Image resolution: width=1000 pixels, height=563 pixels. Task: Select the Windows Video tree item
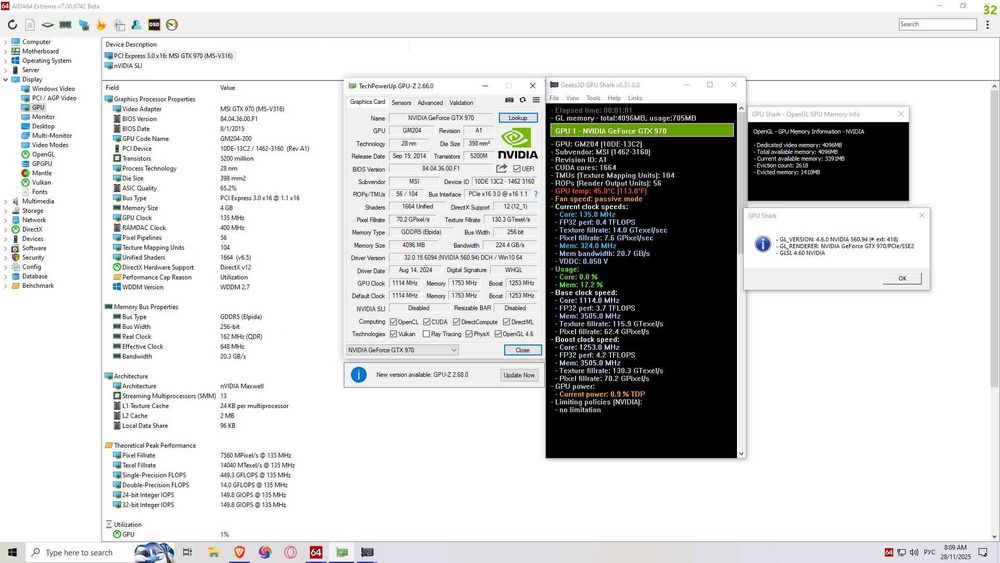click(54, 89)
